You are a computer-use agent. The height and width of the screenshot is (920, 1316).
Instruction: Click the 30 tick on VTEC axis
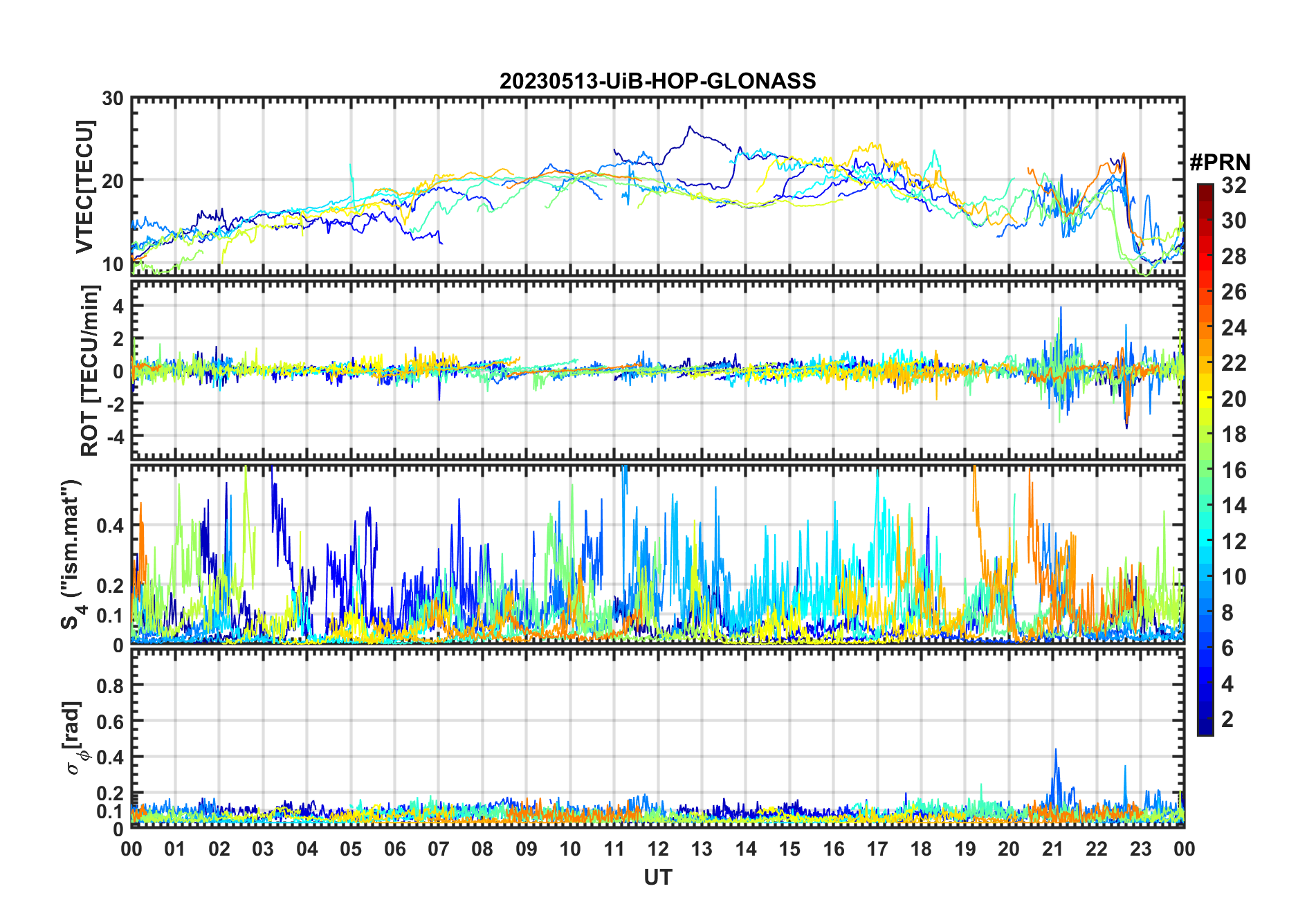coord(113,98)
